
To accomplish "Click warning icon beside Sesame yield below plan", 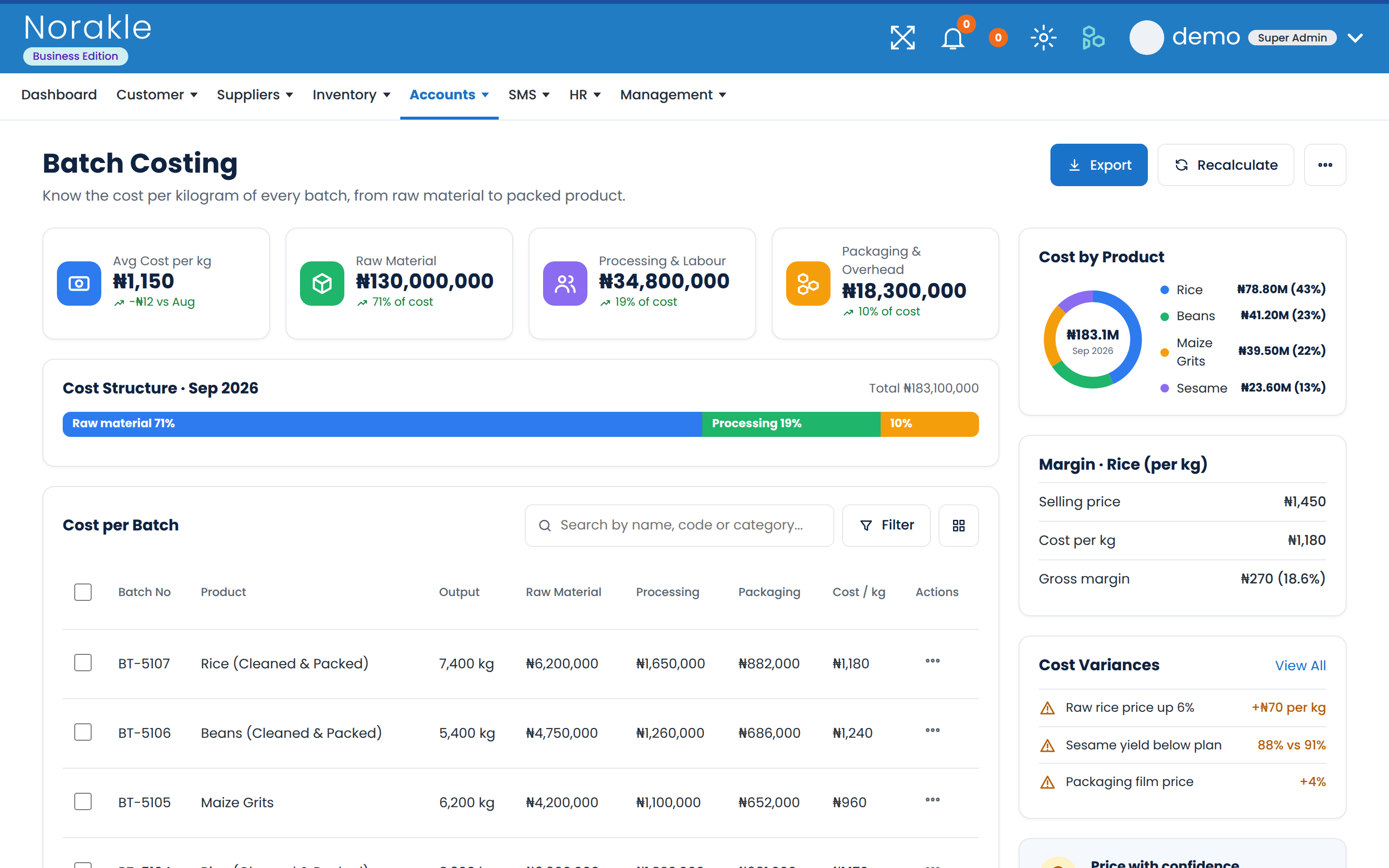I will 1048,745.
